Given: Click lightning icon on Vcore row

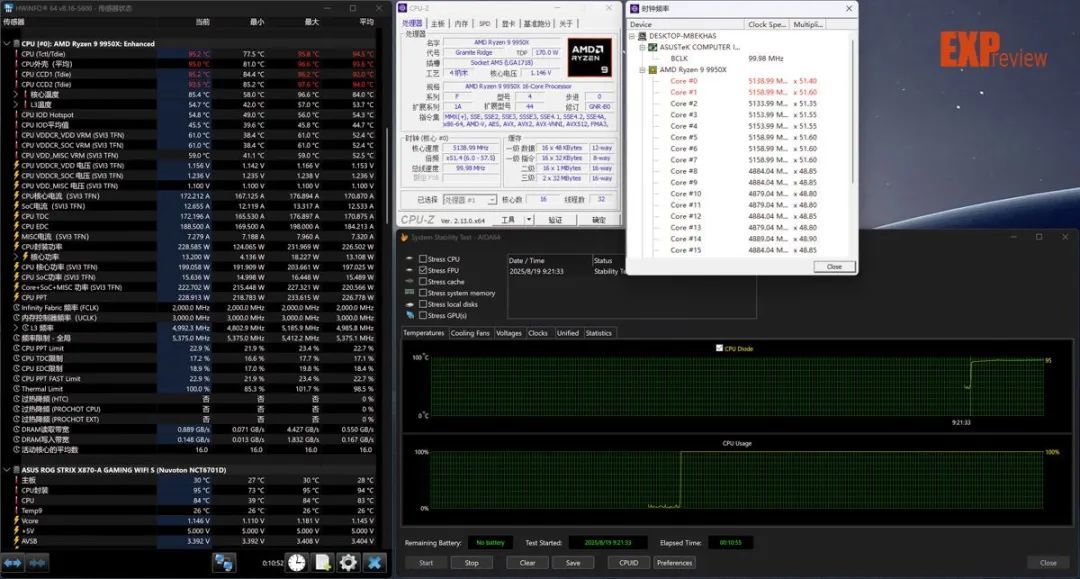Looking at the screenshot, I should coord(17,521).
